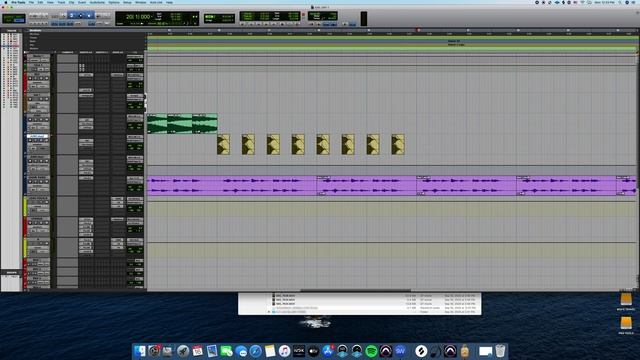Screen dimensions: 640x360
Task: Open the SW app icon in dock
Action: click(400, 351)
